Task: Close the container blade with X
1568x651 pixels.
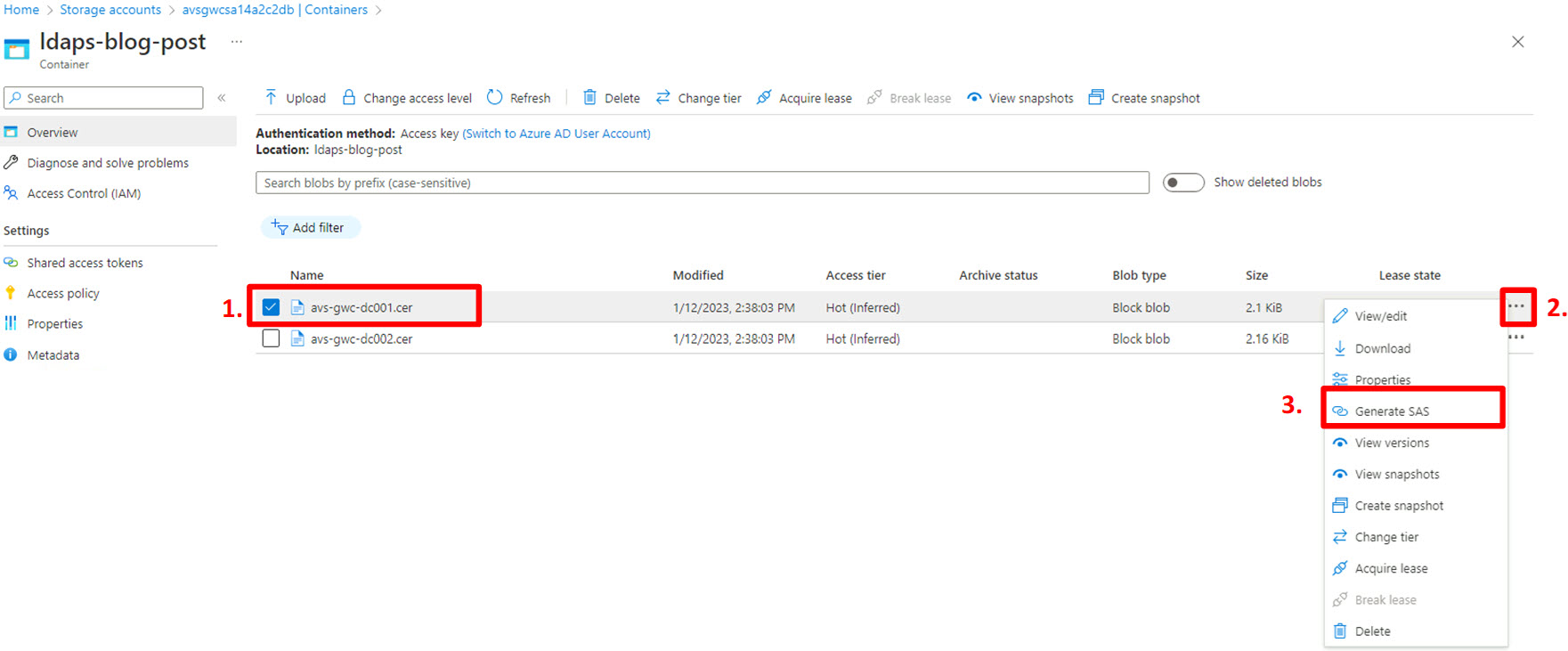Action: tap(1518, 42)
